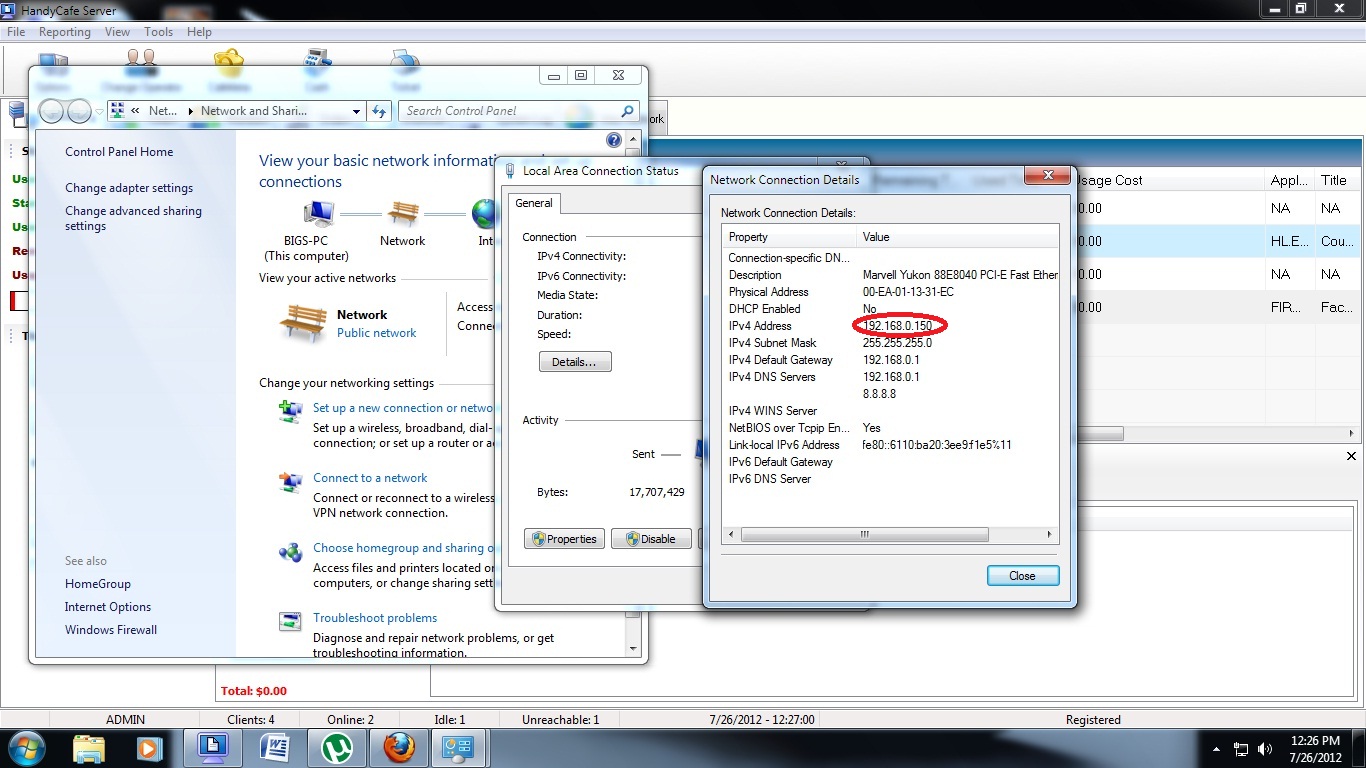
Task: Open the File menu in HandyCafe Server
Action: (x=16, y=32)
